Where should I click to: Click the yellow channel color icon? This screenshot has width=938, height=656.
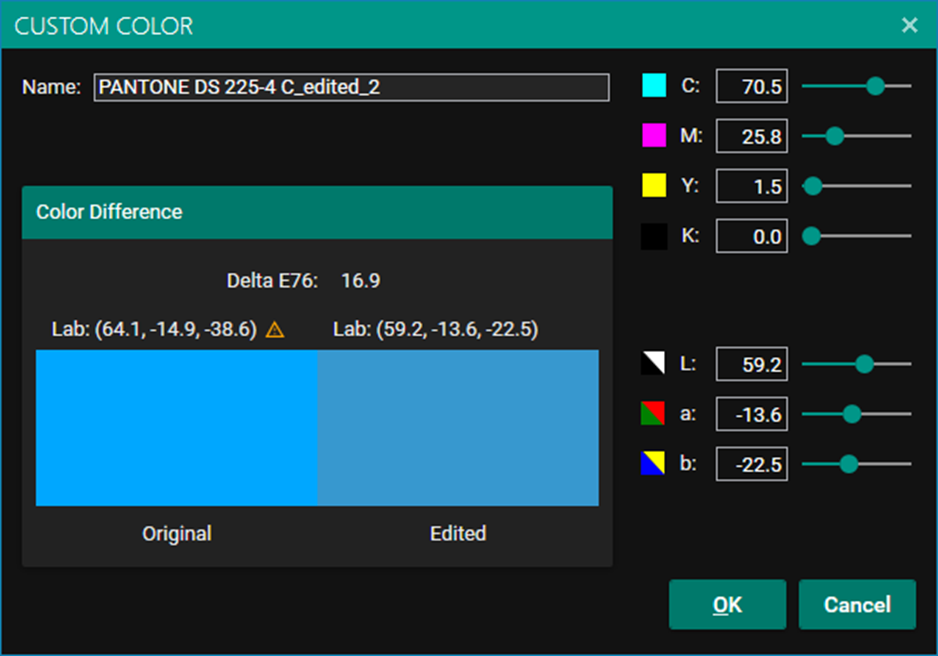(654, 186)
